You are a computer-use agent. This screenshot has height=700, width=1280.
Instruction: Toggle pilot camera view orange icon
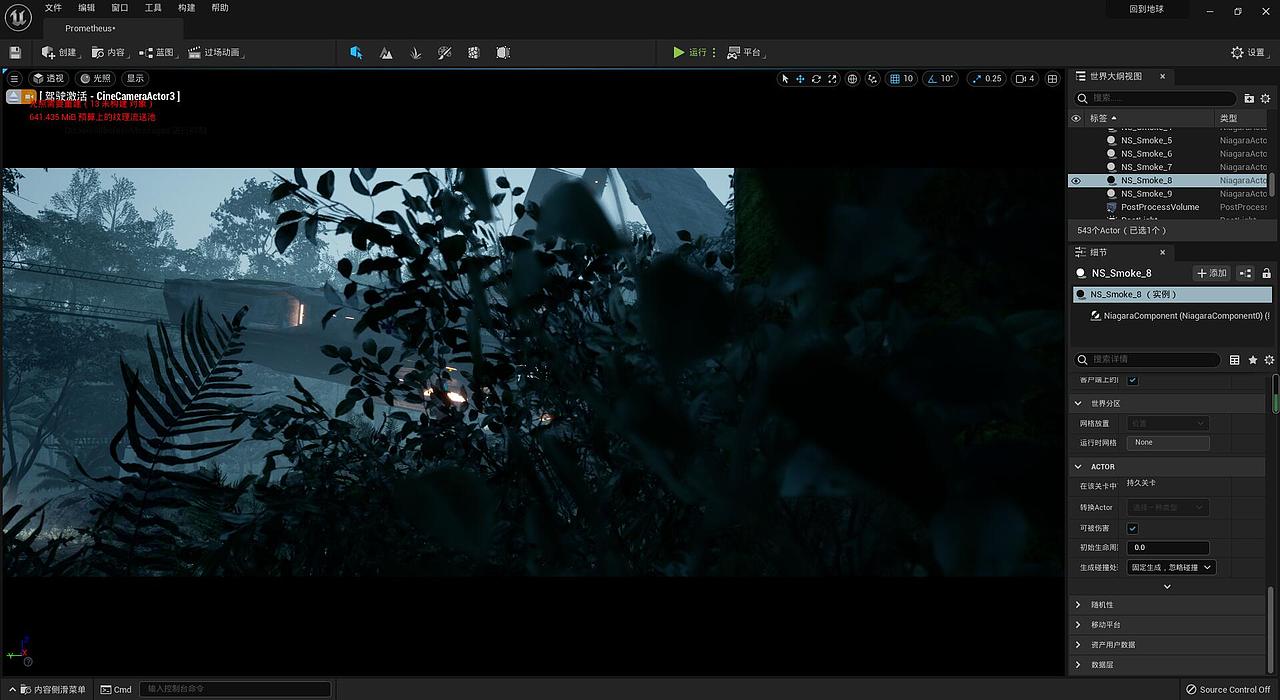(x=30, y=96)
